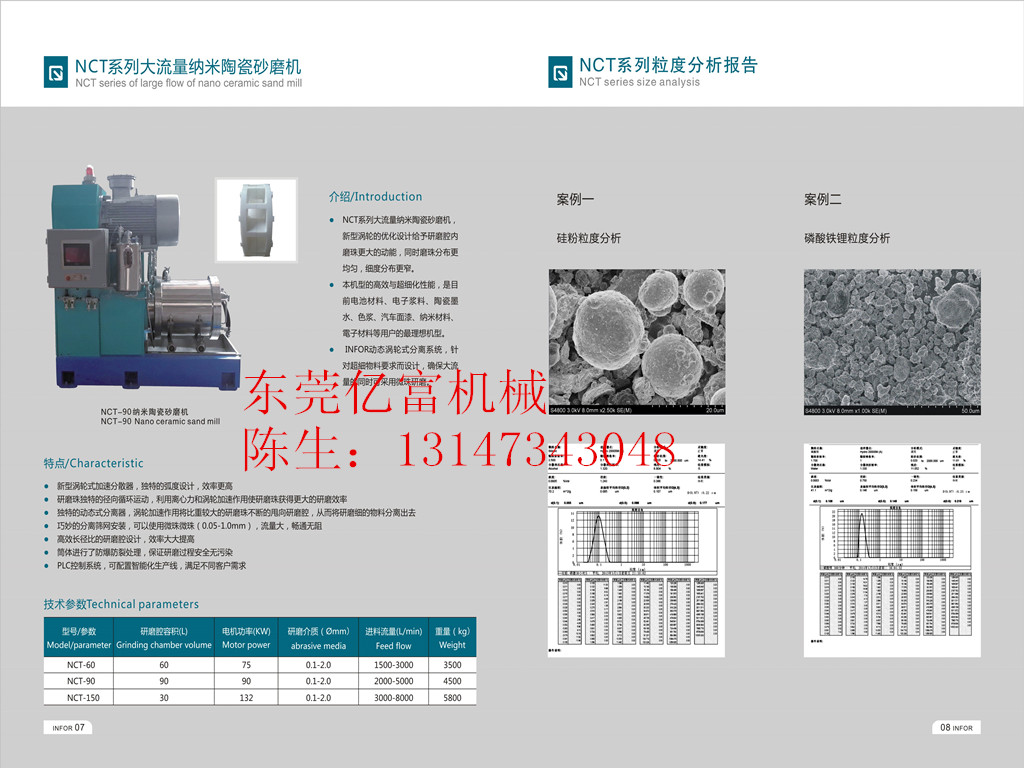The image size is (1024, 768).
Task: Click the weight value "3500"
Action: (x=453, y=665)
